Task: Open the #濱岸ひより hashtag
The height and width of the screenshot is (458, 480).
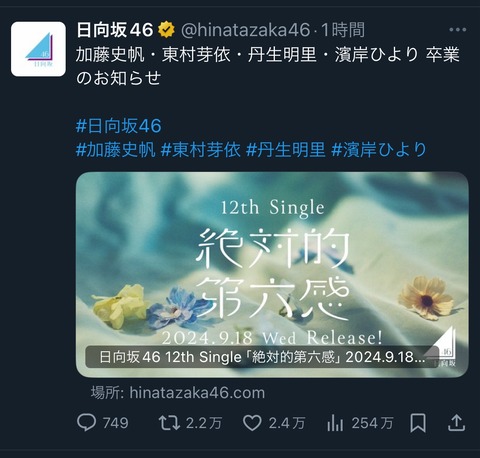Action: click(379, 149)
